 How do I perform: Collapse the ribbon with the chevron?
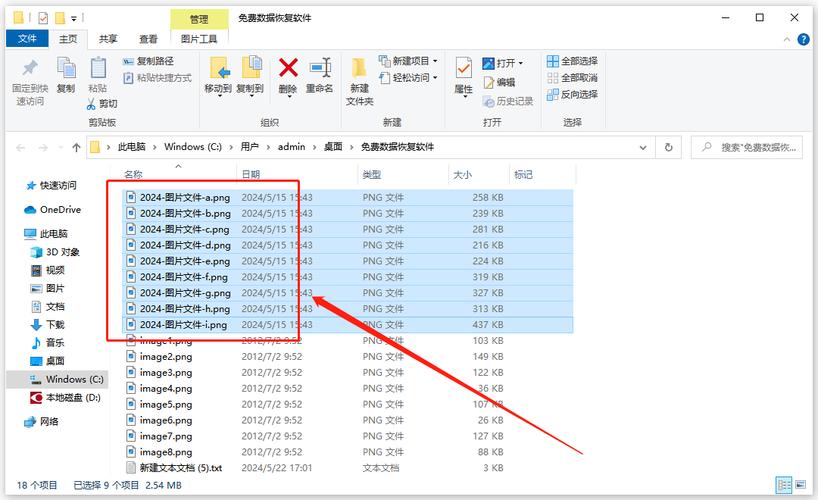coord(787,40)
